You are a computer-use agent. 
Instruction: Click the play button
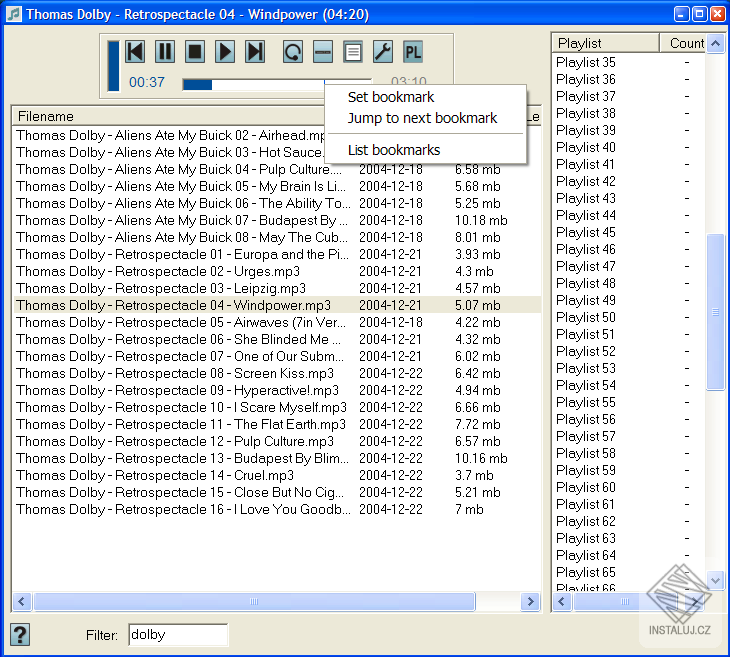pos(224,52)
